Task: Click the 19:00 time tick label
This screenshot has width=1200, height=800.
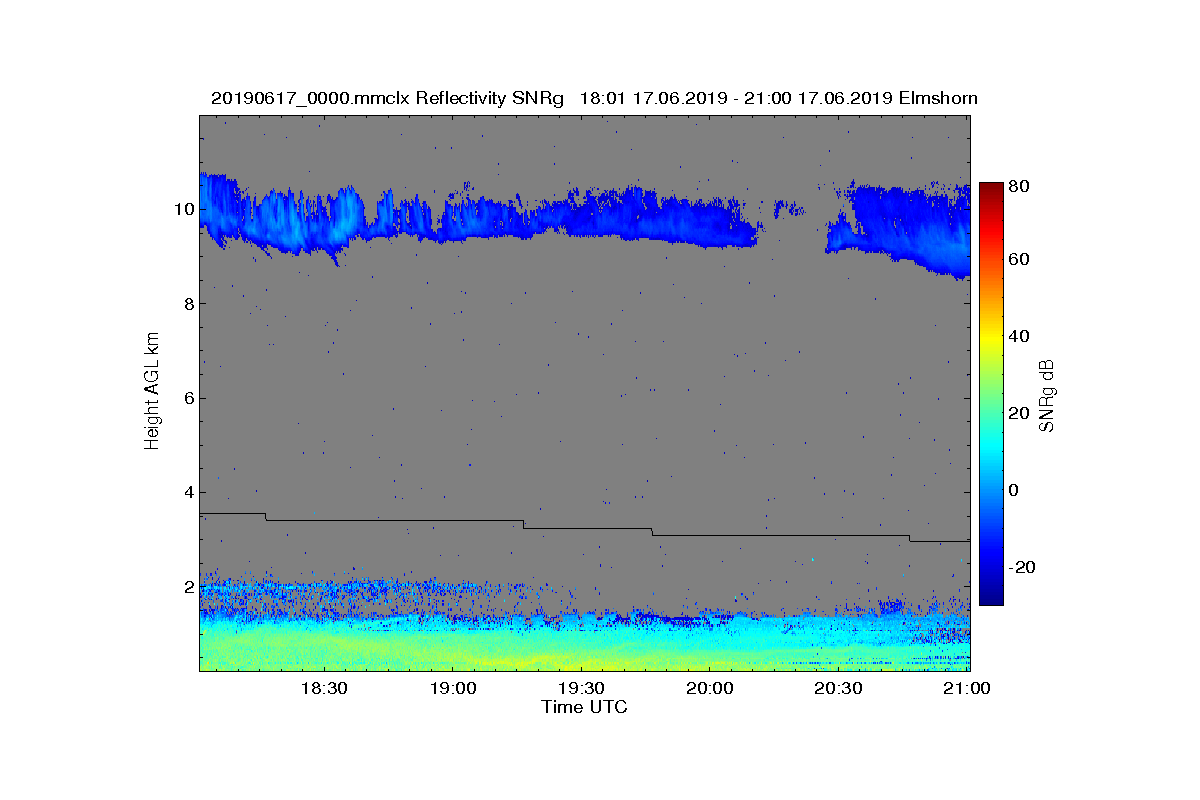Action: point(452,689)
